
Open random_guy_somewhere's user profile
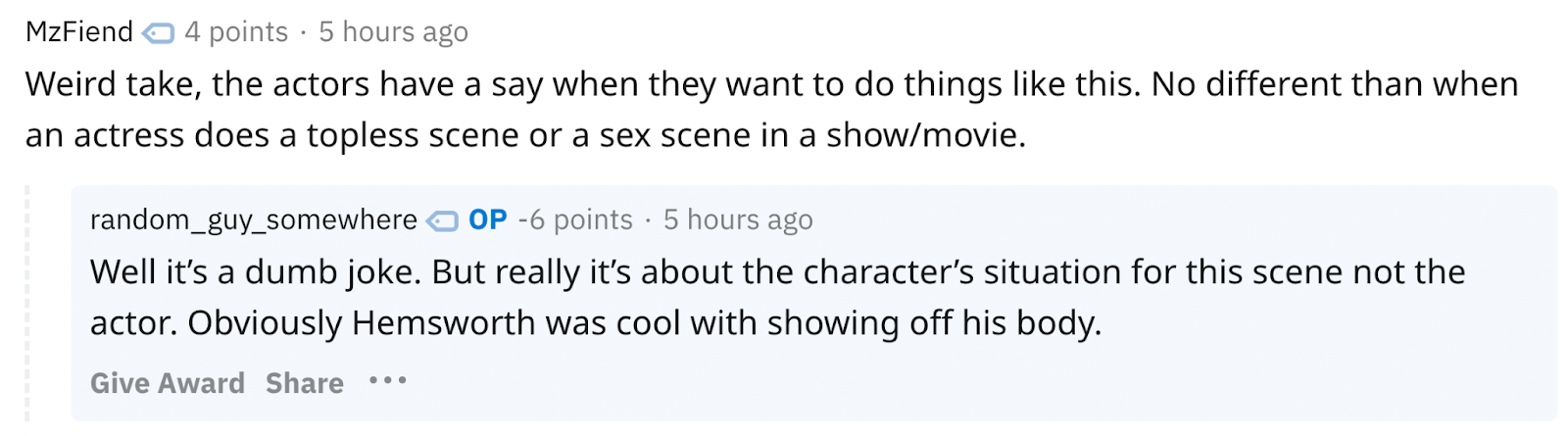point(253,220)
